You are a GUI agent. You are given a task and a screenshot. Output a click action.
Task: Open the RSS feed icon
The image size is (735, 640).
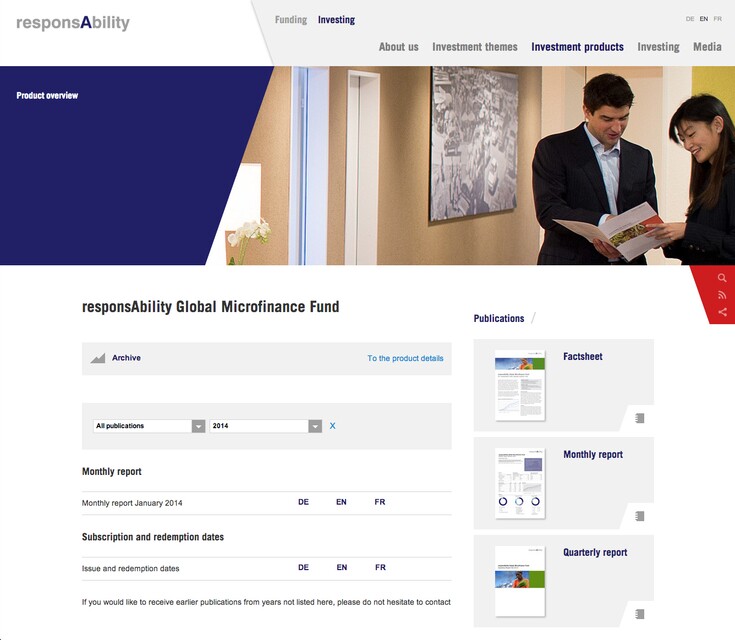(x=722, y=295)
